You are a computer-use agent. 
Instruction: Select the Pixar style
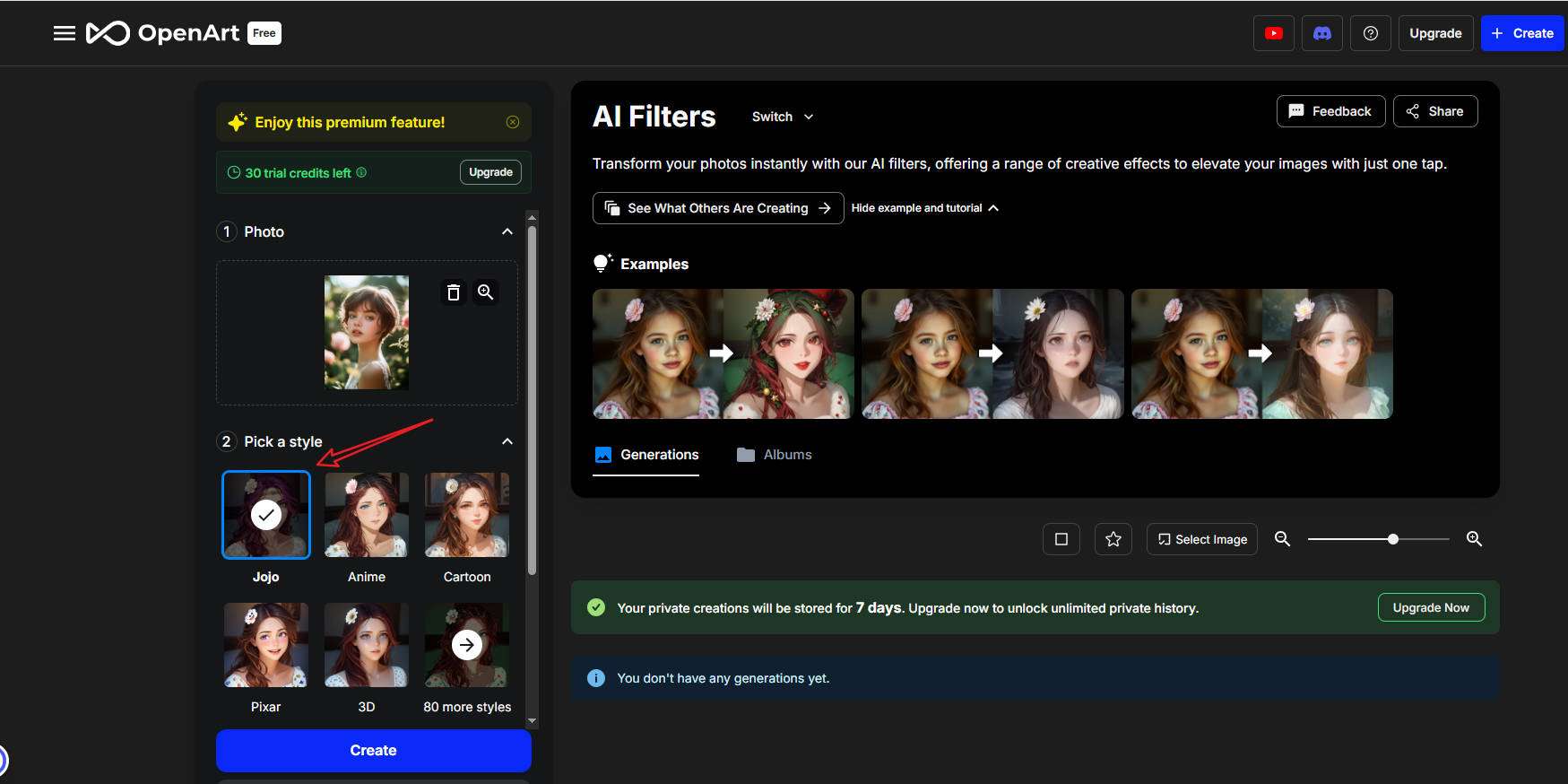tap(266, 645)
